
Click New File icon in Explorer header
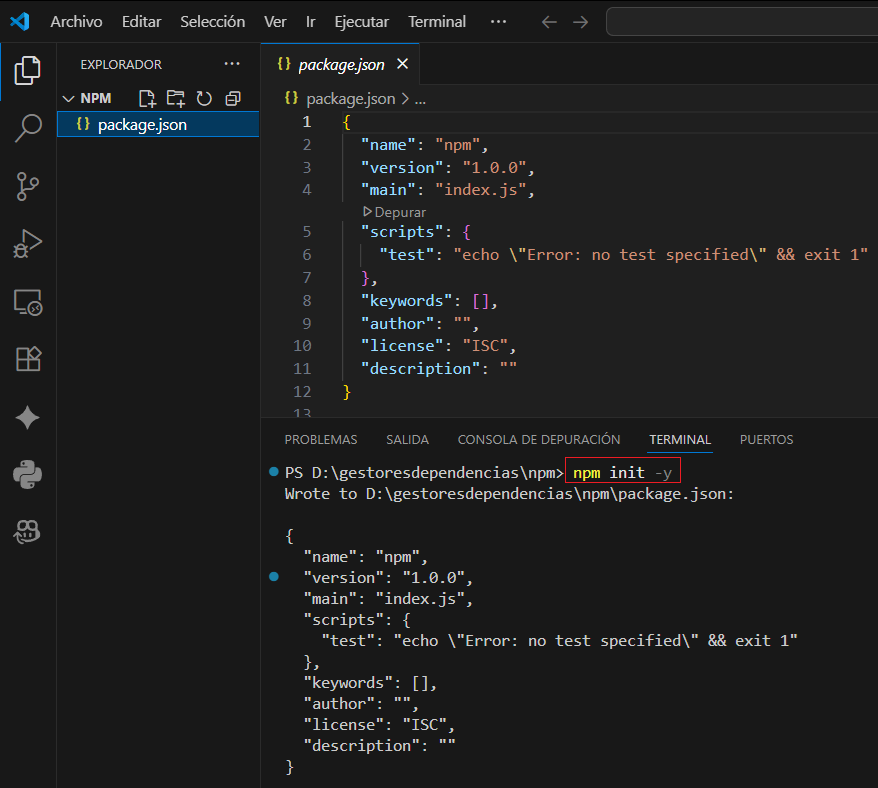tap(147, 98)
